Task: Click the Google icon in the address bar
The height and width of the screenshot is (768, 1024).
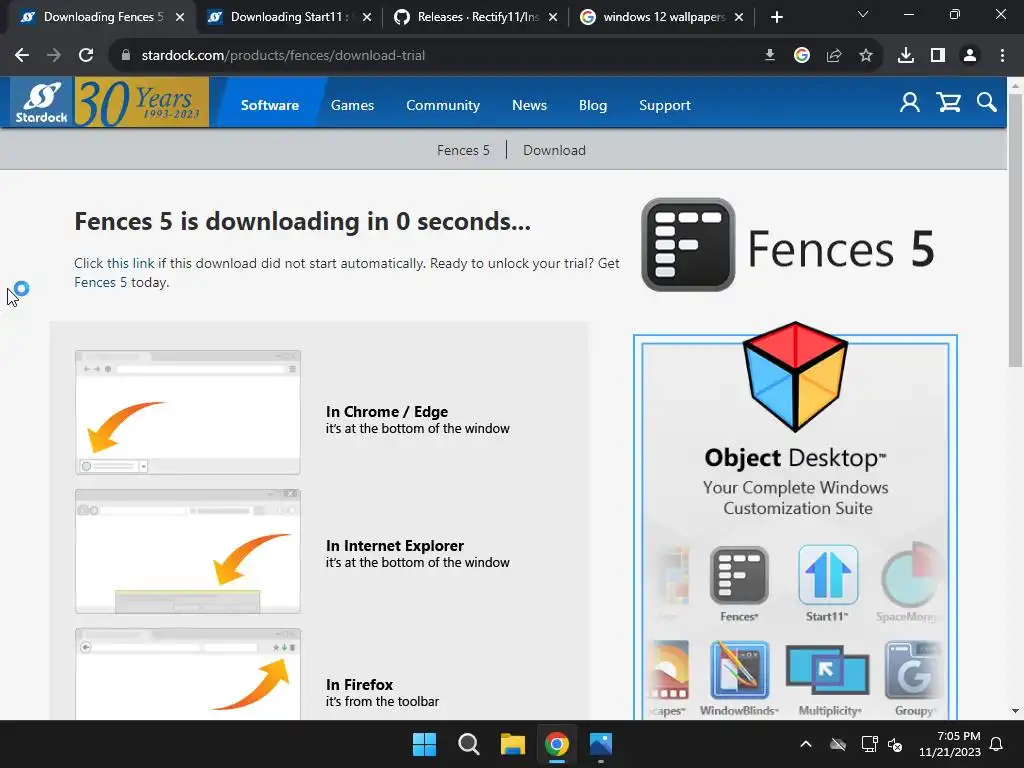Action: coord(802,56)
